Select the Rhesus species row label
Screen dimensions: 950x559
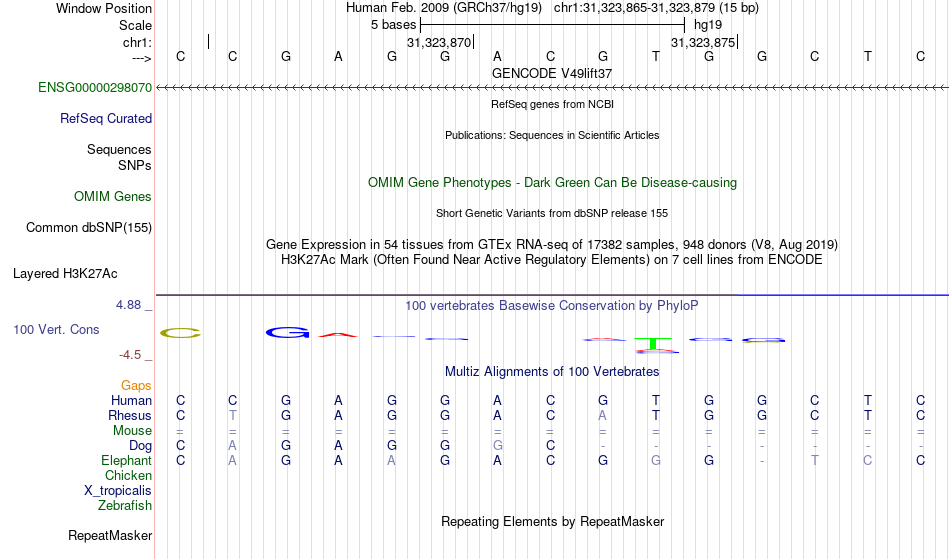pos(130,415)
